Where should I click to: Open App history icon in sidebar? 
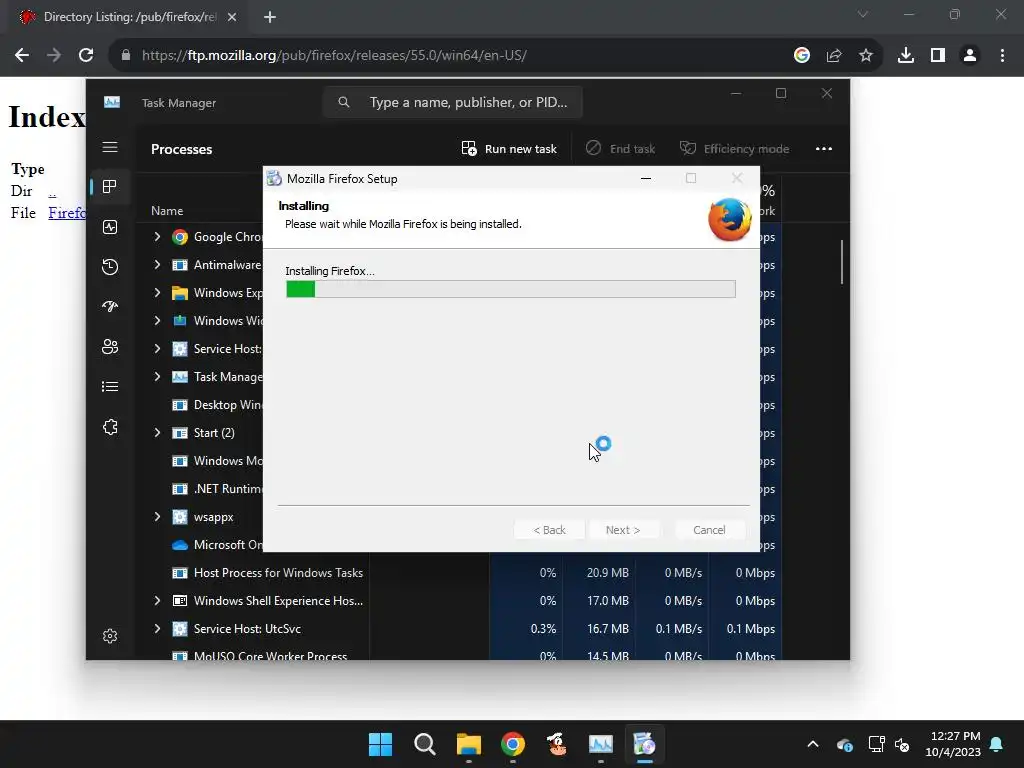pos(110,266)
